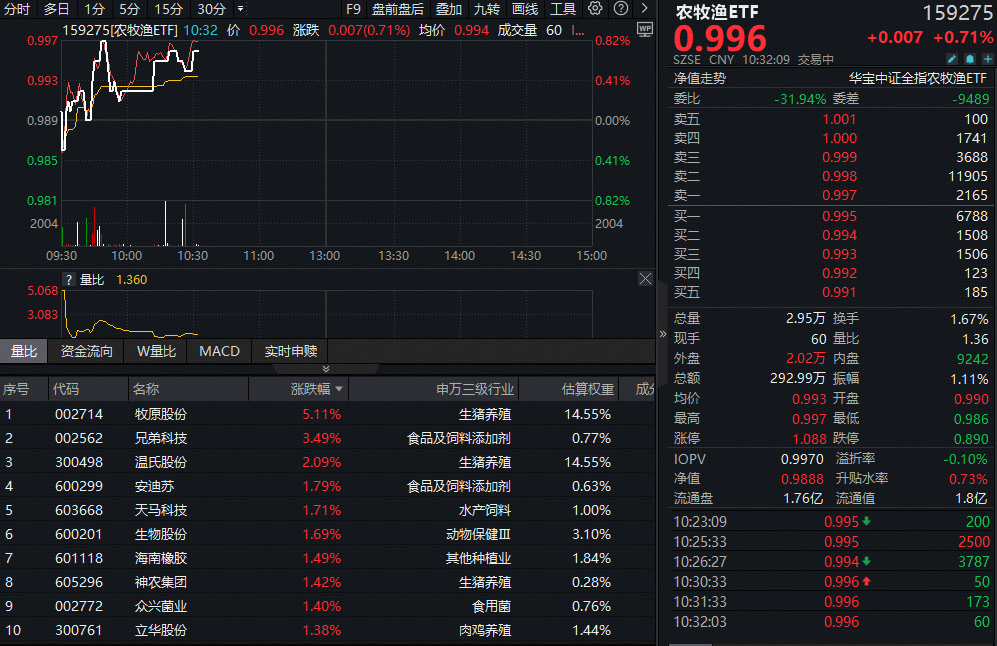Click the WP icon at chart corner

tap(643, 29)
